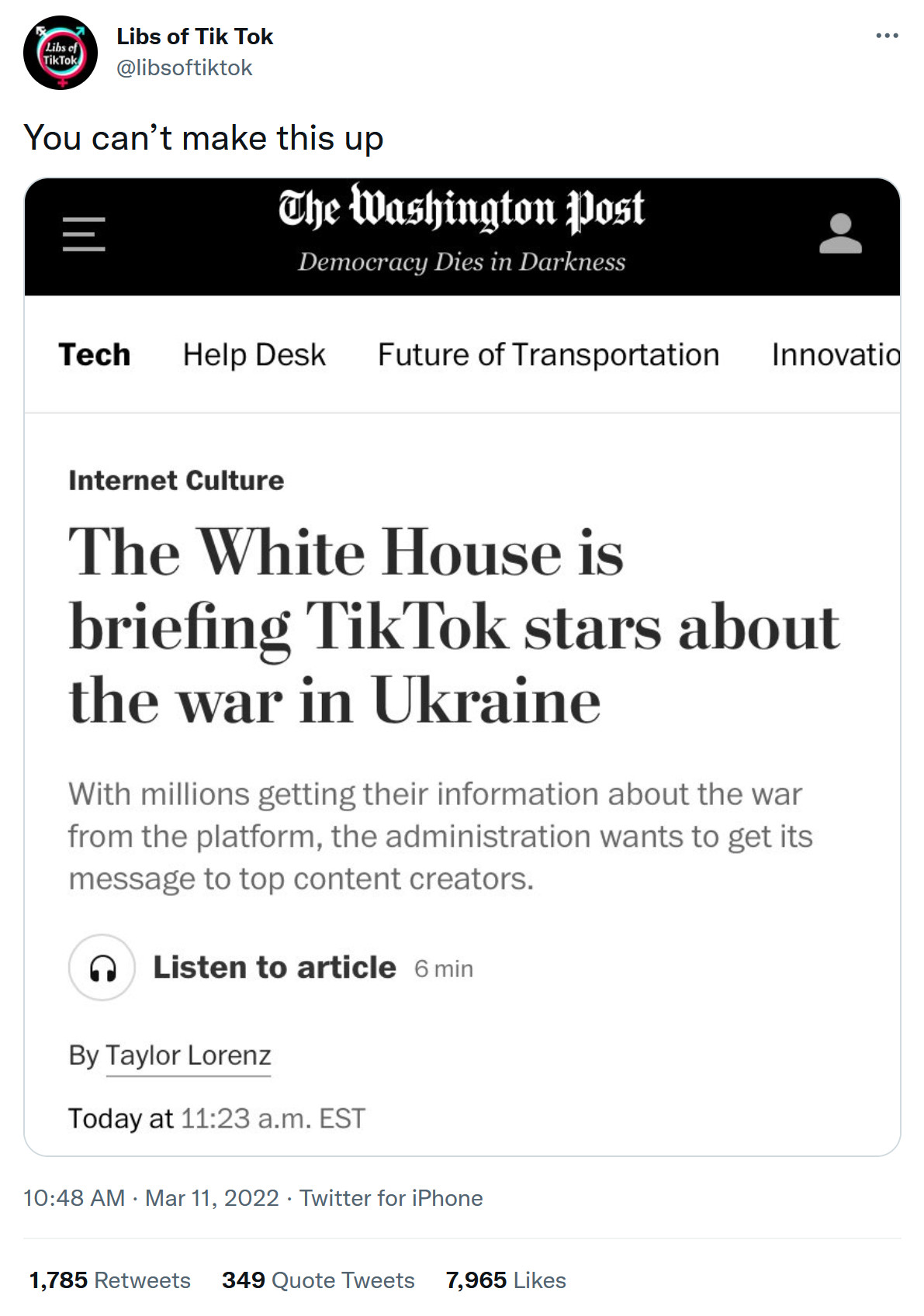View the 349 Quote Tweets list
The image size is (924, 1316).
[x=318, y=1280]
